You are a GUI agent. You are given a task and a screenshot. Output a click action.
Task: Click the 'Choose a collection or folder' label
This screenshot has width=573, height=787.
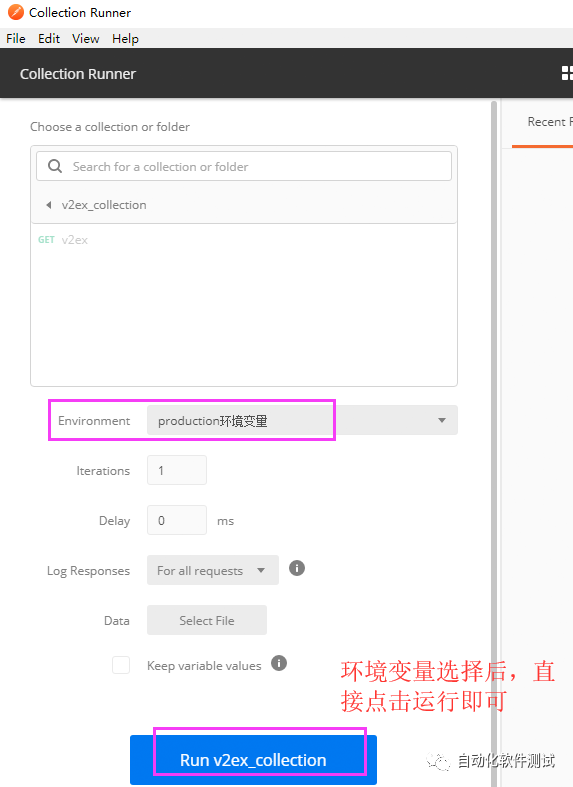tap(110, 127)
